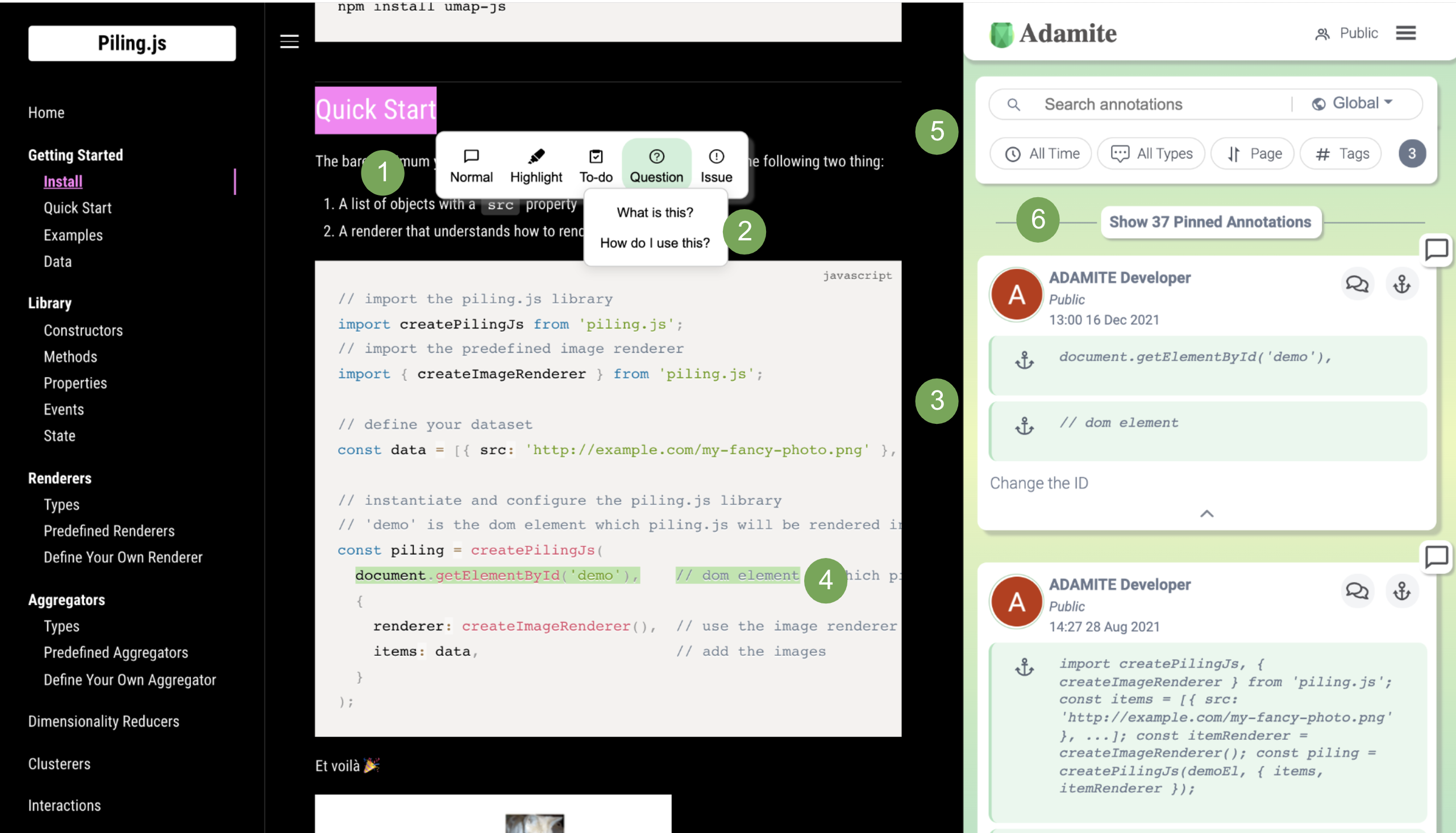The image size is (1456, 833).
Task: Open Predefined Renderers
Action: pos(109,531)
